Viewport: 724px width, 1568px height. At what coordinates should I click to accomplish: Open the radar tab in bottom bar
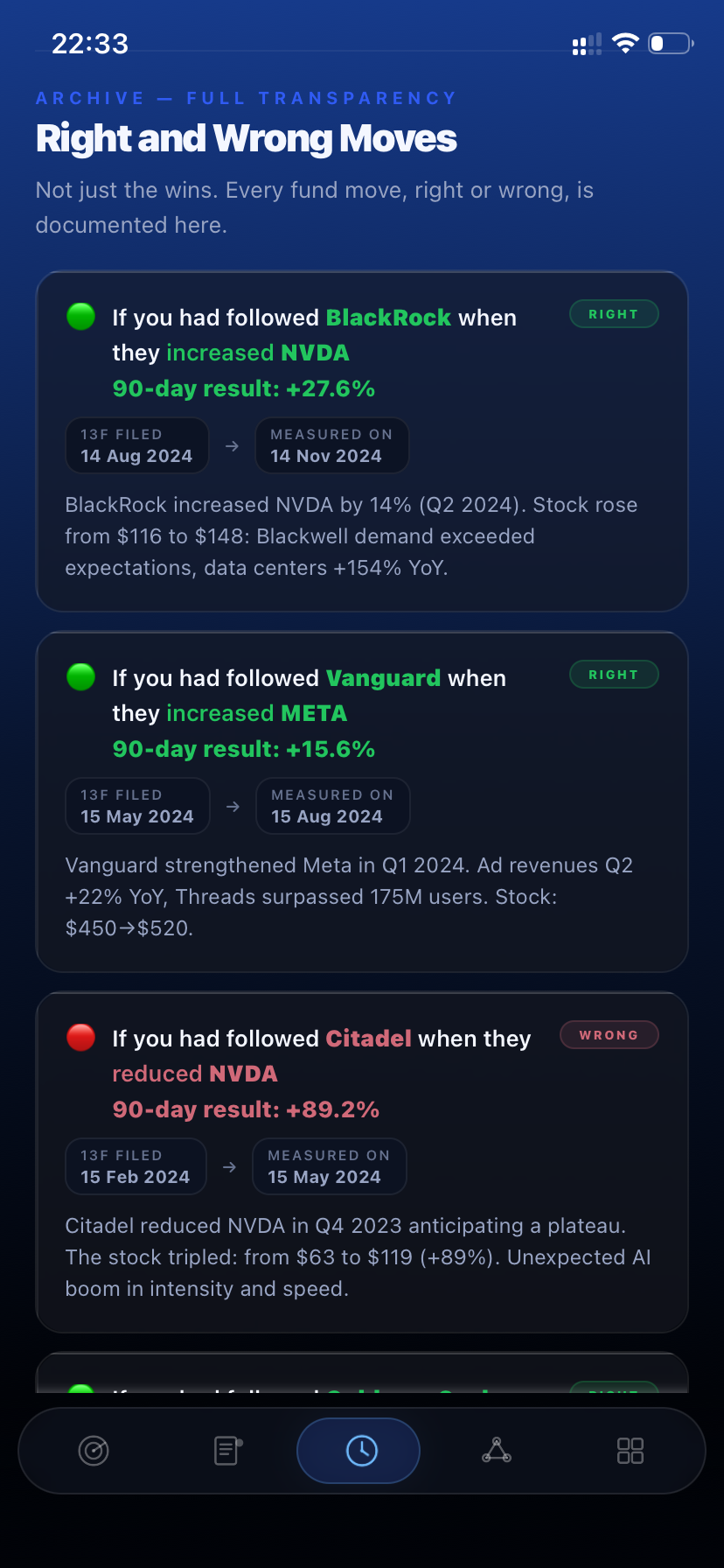pos(94,1451)
